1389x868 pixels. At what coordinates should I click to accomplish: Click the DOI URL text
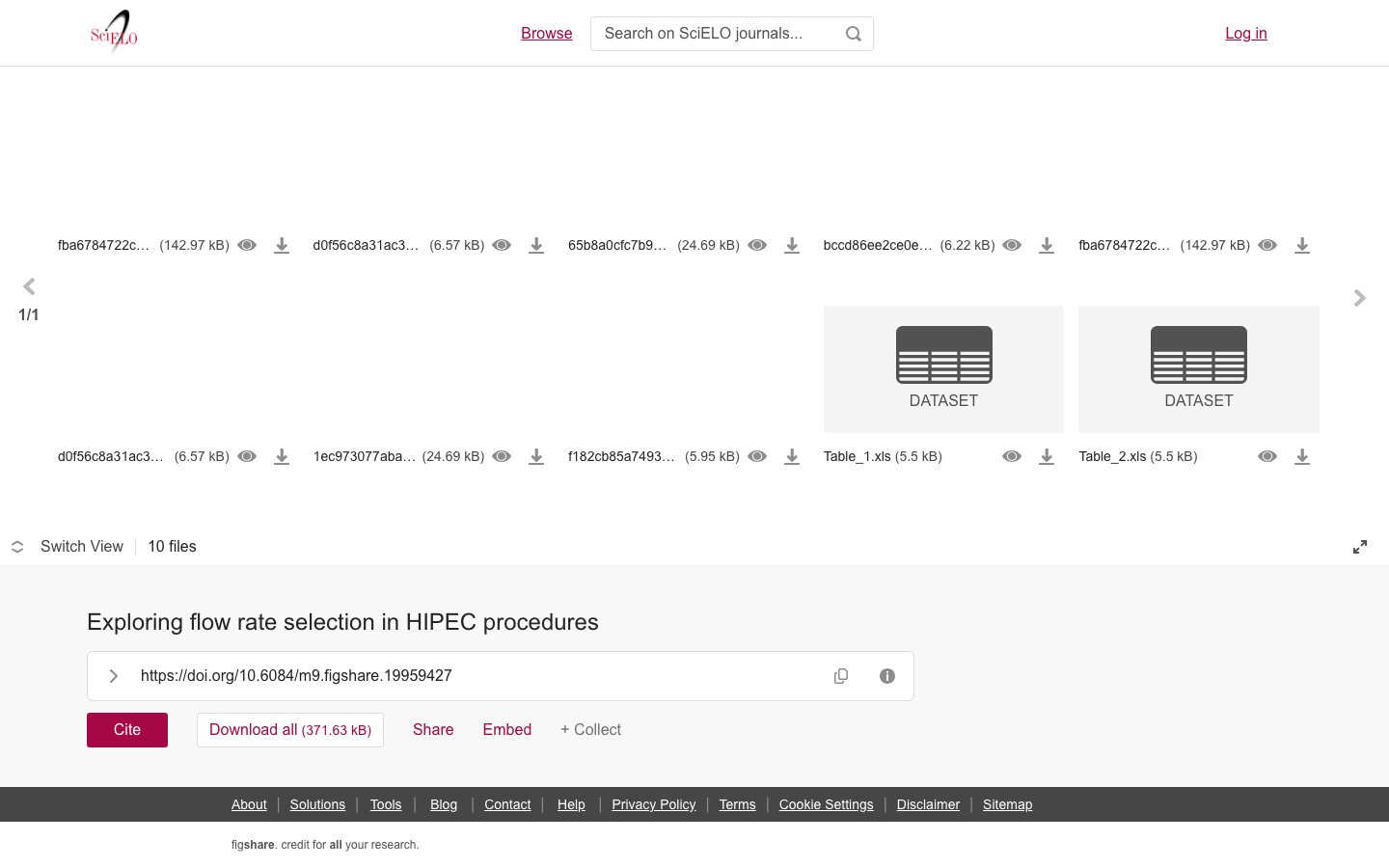coord(296,676)
